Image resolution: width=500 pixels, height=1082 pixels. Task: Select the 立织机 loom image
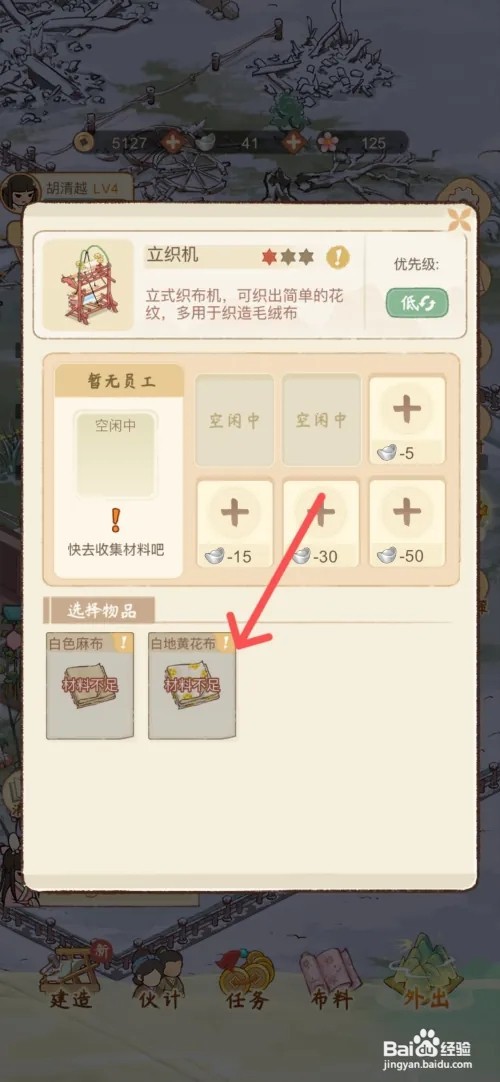pyautogui.click(x=88, y=285)
